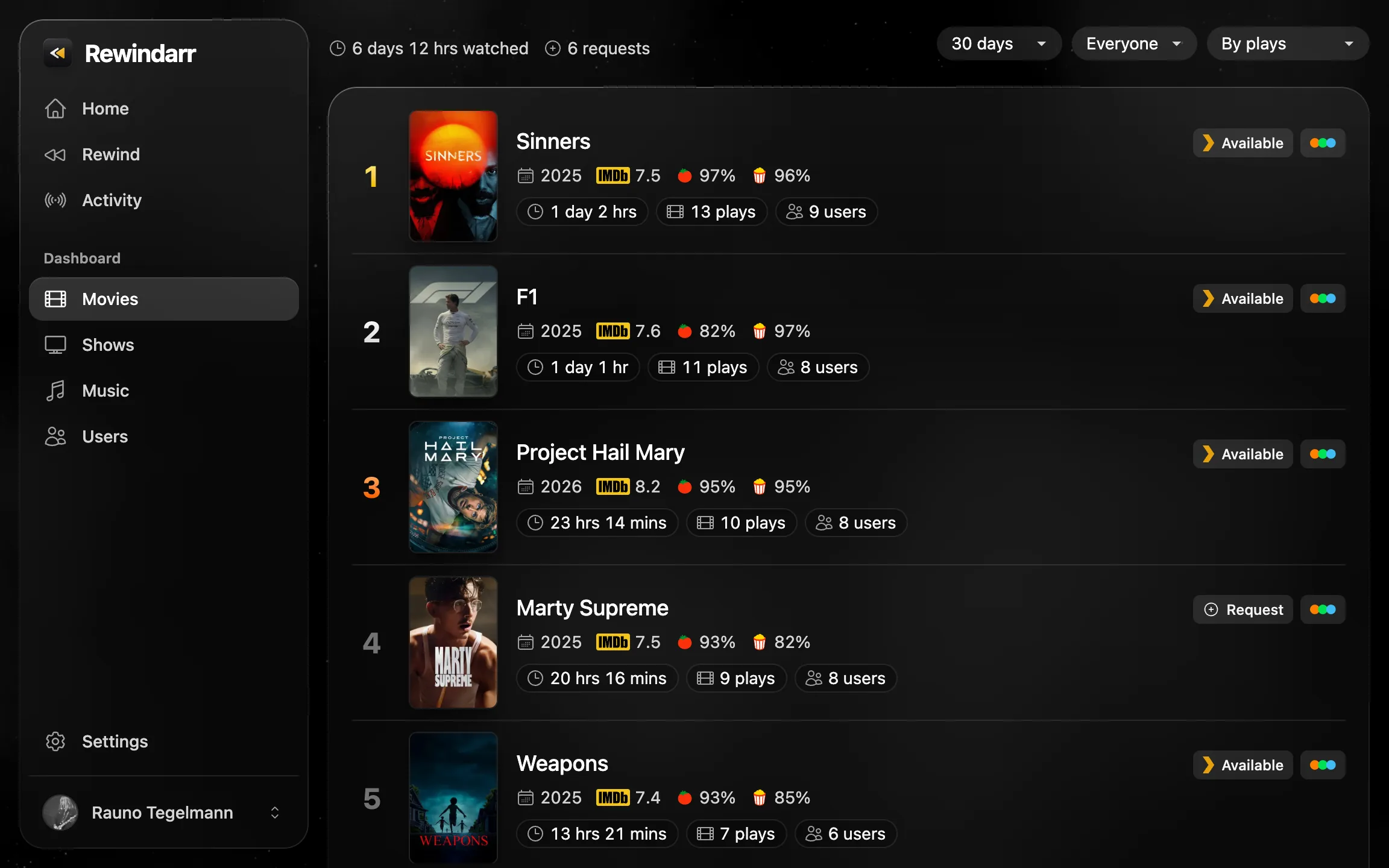Screen dimensions: 1389x868
Task: Select Movies in the Dashboard section
Action: pyautogui.click(x=164, y=299)
